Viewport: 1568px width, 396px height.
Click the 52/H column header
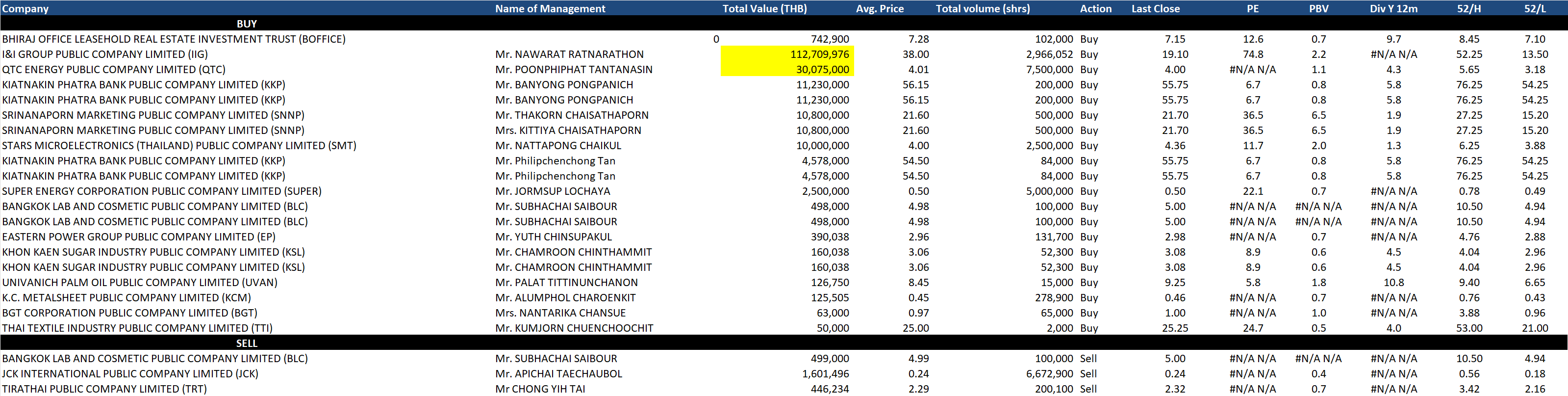tap(1469, 8)
